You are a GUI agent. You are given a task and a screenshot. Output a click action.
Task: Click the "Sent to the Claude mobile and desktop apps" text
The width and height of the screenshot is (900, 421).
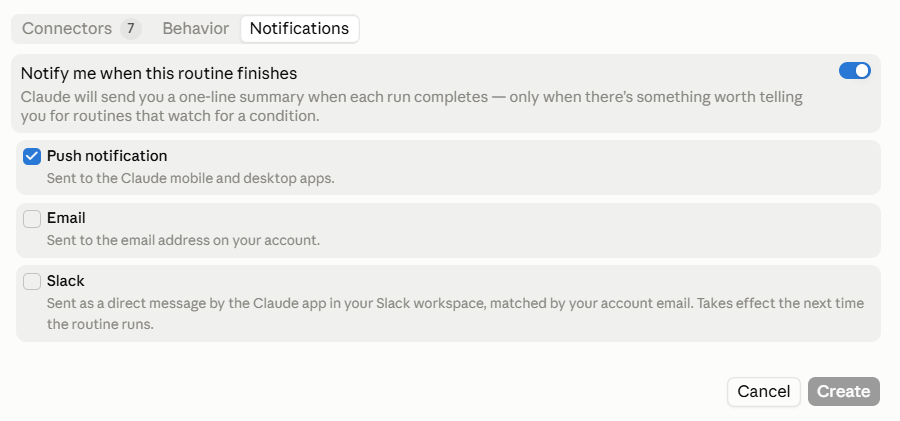tap(191, 178)
